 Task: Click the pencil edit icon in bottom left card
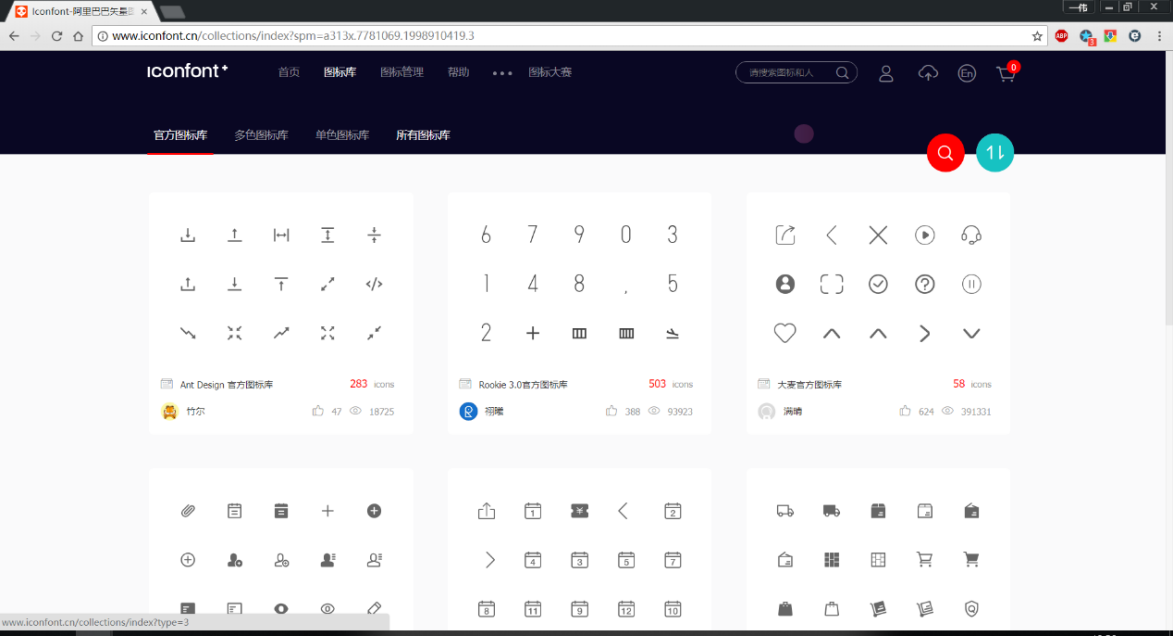coord(374,608)
